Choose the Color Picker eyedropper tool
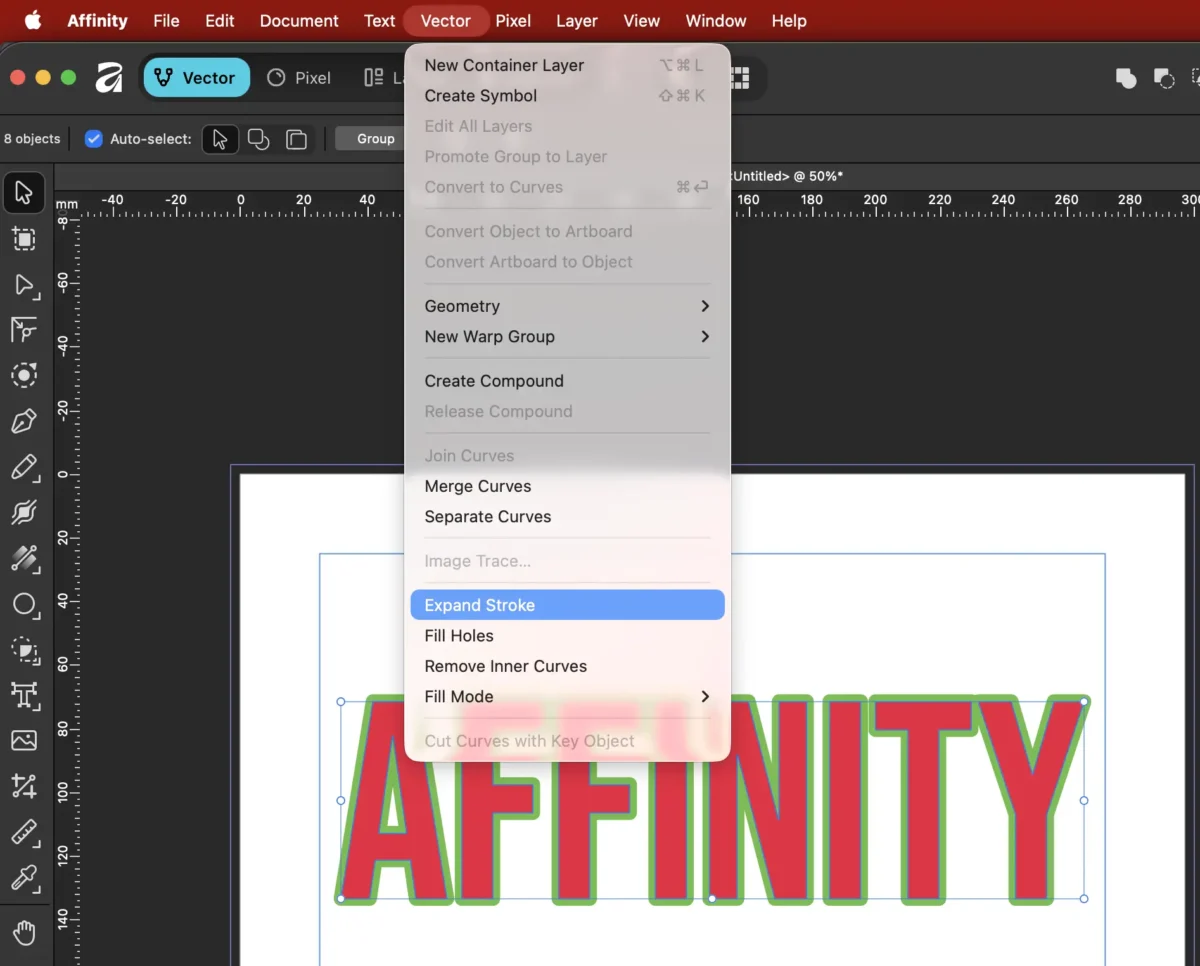Image resolution: width=1200 pixels, height=966 pixels. (x=23, y=878)
